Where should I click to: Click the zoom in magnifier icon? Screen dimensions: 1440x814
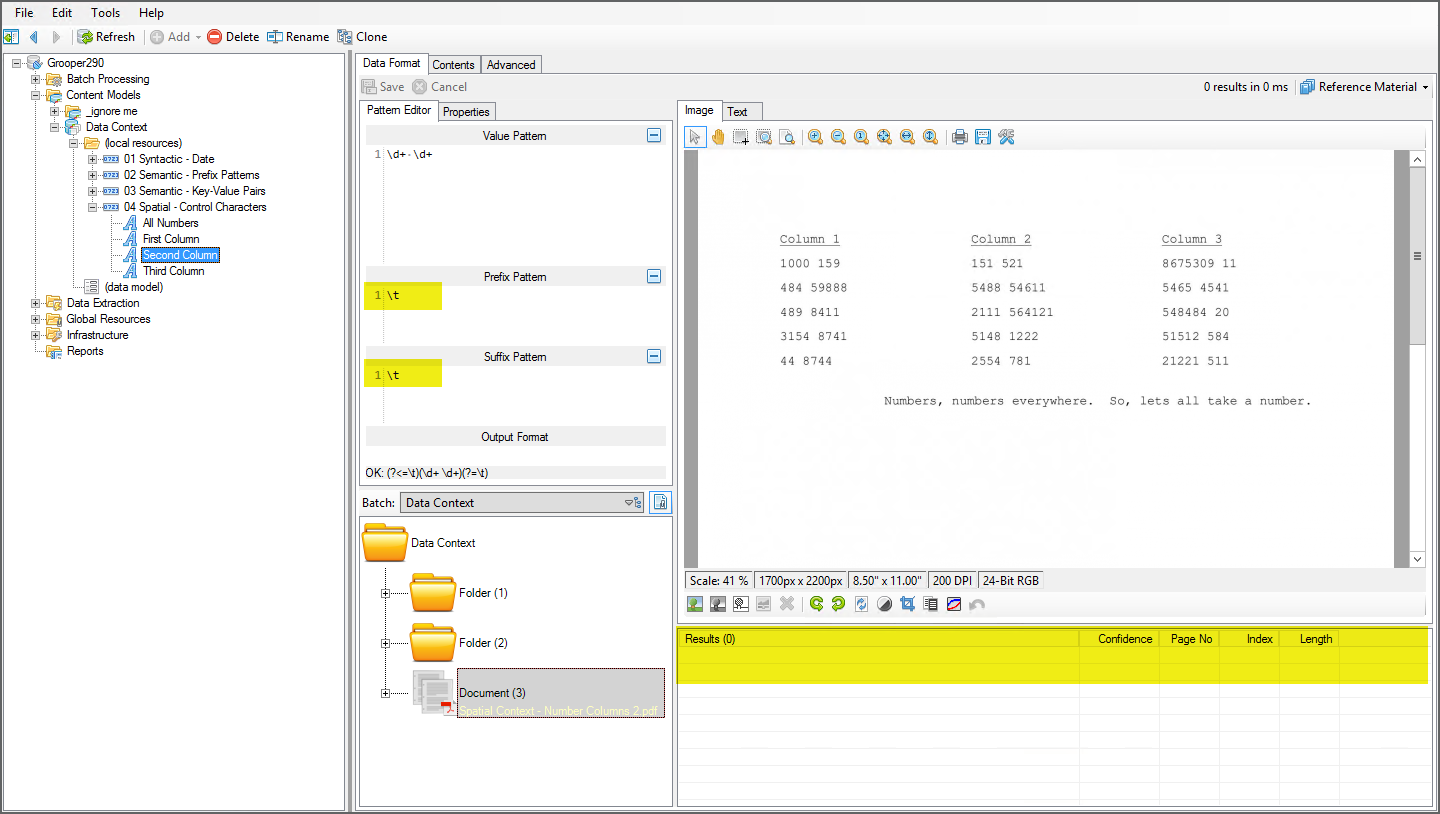click(x=815, y=137)
